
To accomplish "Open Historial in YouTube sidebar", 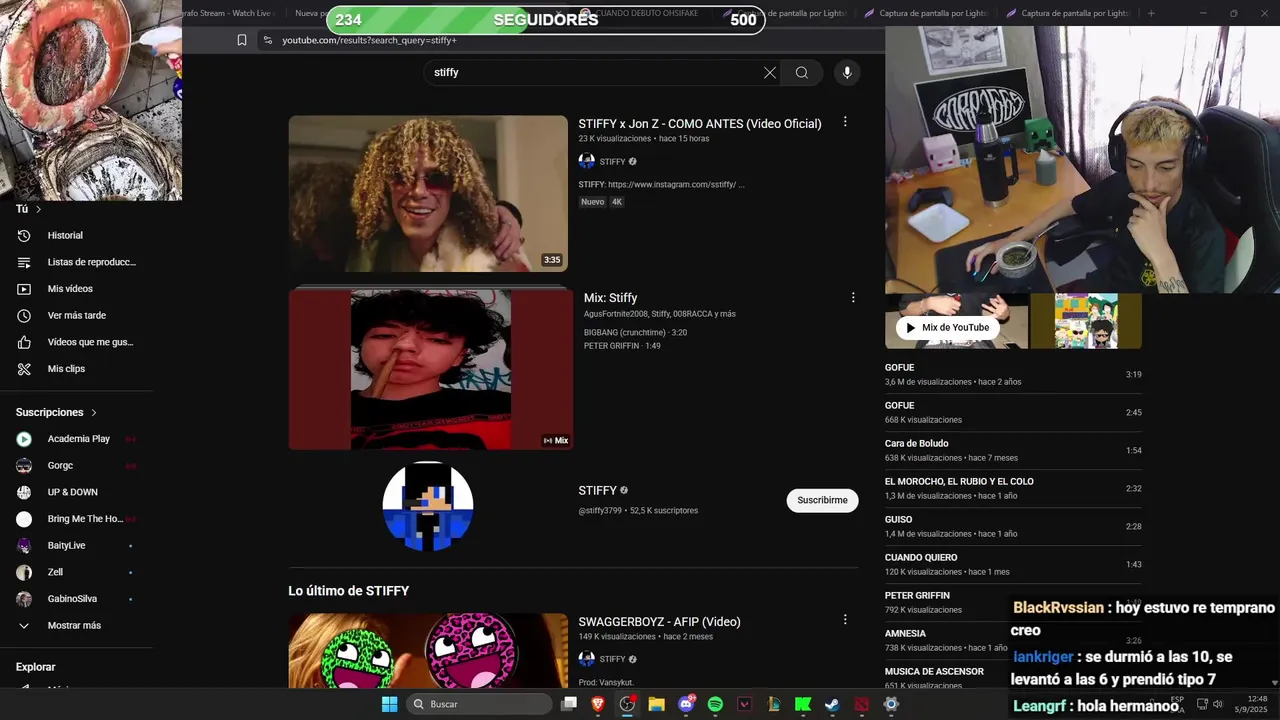I will (65, 236).
